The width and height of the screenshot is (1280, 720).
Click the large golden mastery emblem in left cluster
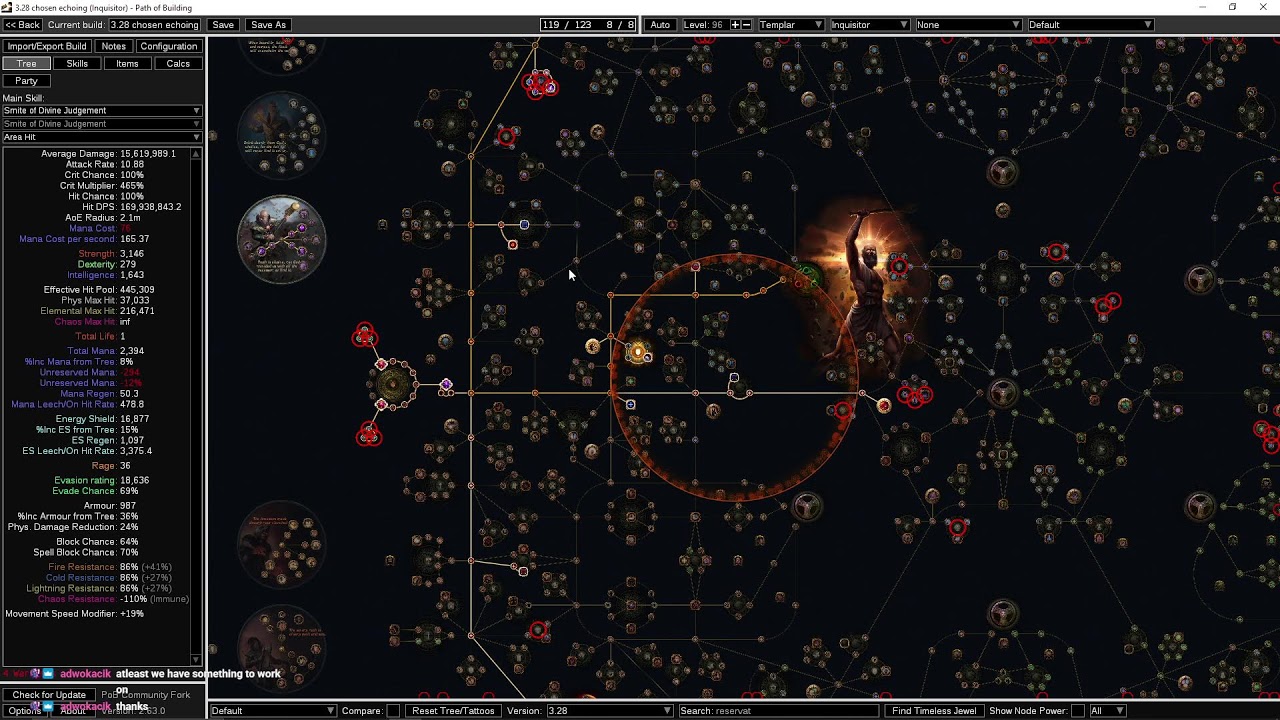click(x=395, y=384)
